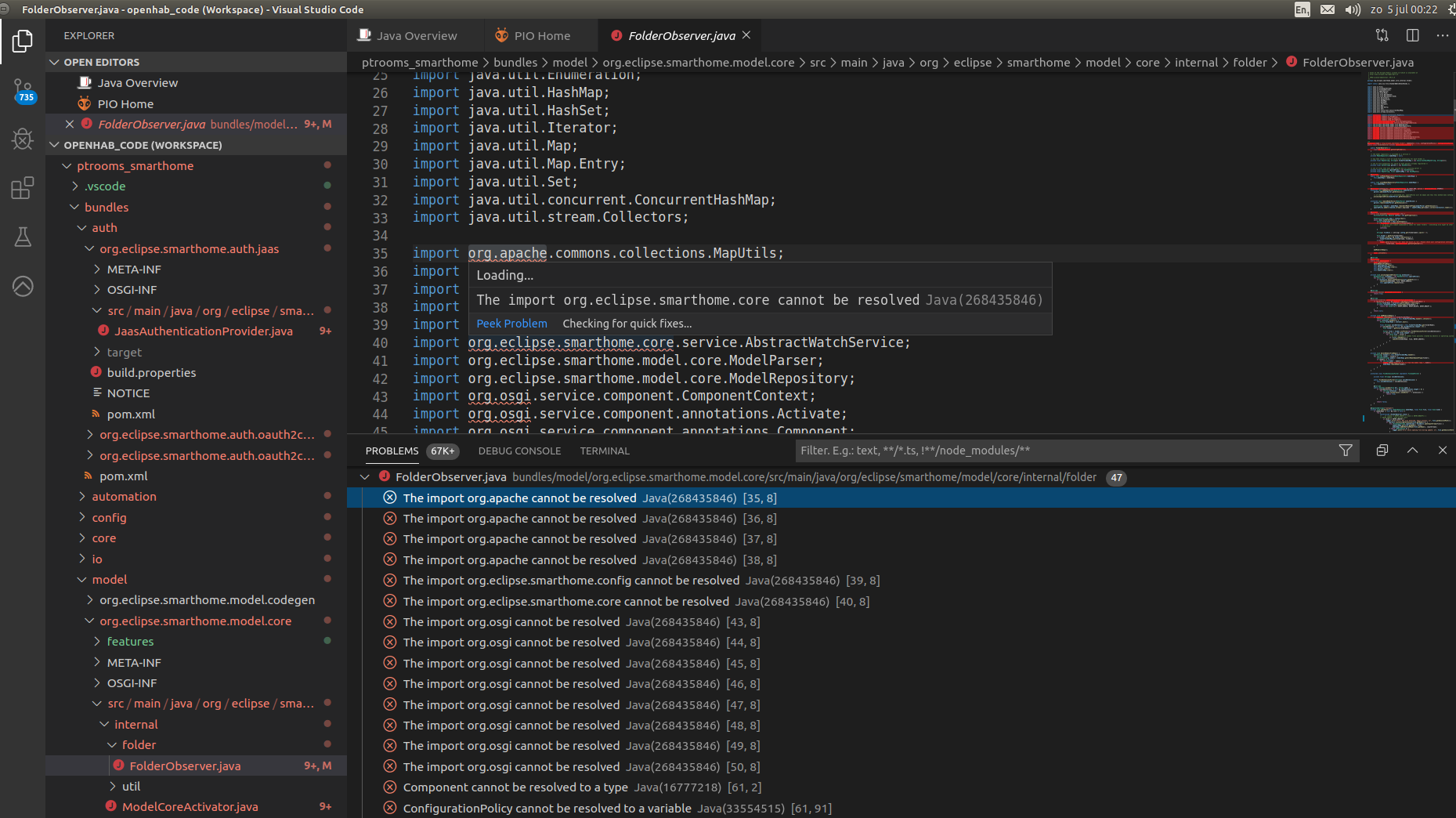Click collapse all icon in Problems panel
This screenshot has width=1456, height=818.
[1382, 451]
